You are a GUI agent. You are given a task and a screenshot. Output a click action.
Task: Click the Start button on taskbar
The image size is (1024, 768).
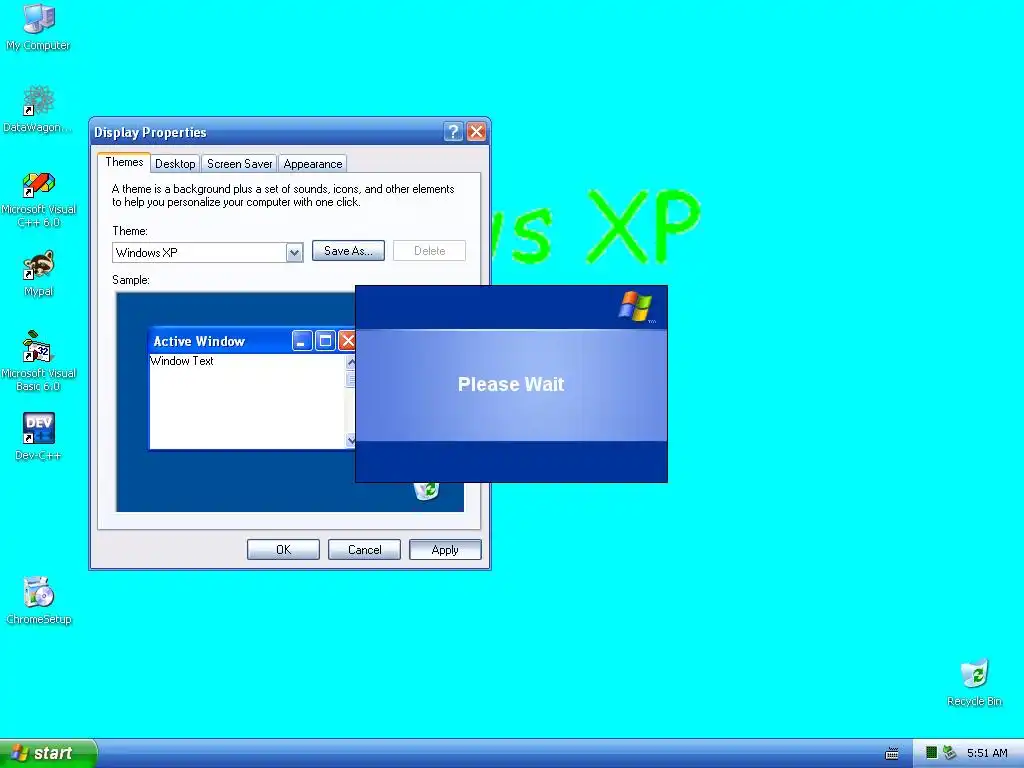pyautogui.click(x=48, y=753)
